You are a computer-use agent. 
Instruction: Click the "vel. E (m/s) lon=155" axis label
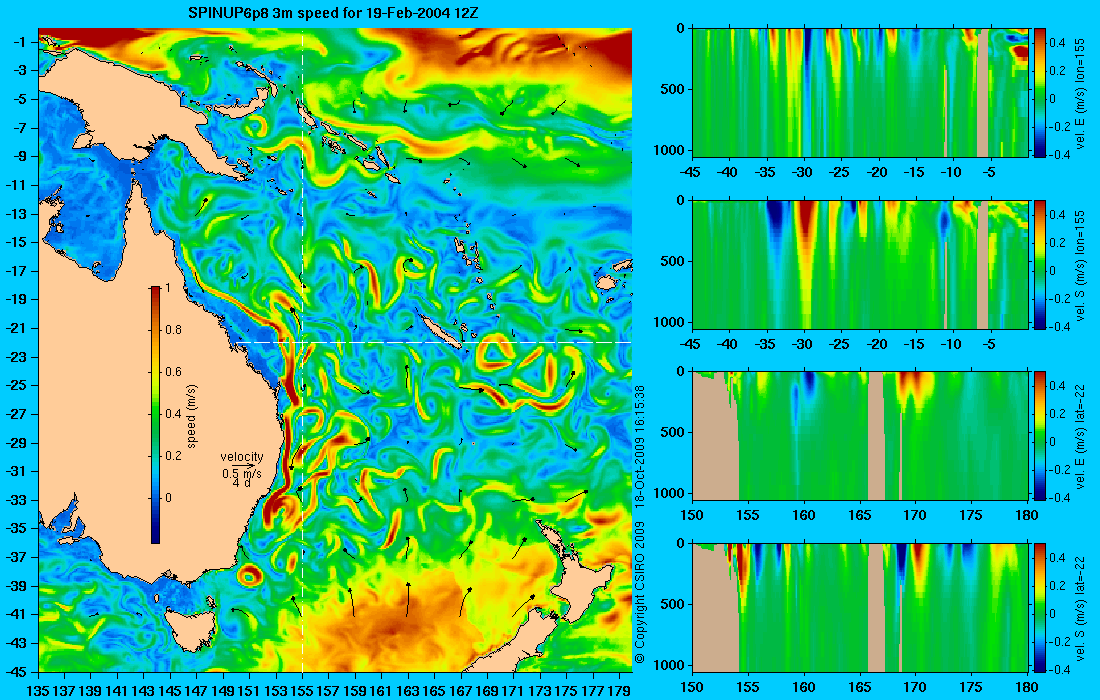click(1080, 94)
